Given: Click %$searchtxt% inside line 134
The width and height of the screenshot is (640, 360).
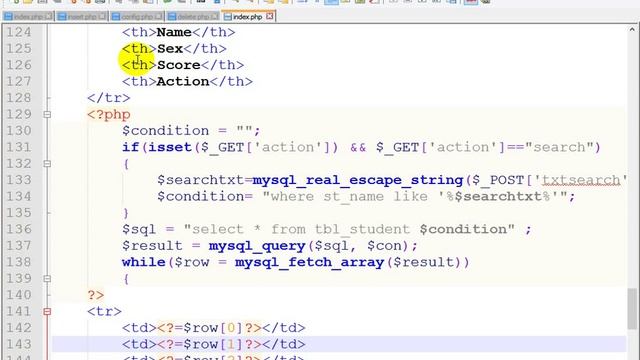Looking at the screenshot, I should coord(498,196).
